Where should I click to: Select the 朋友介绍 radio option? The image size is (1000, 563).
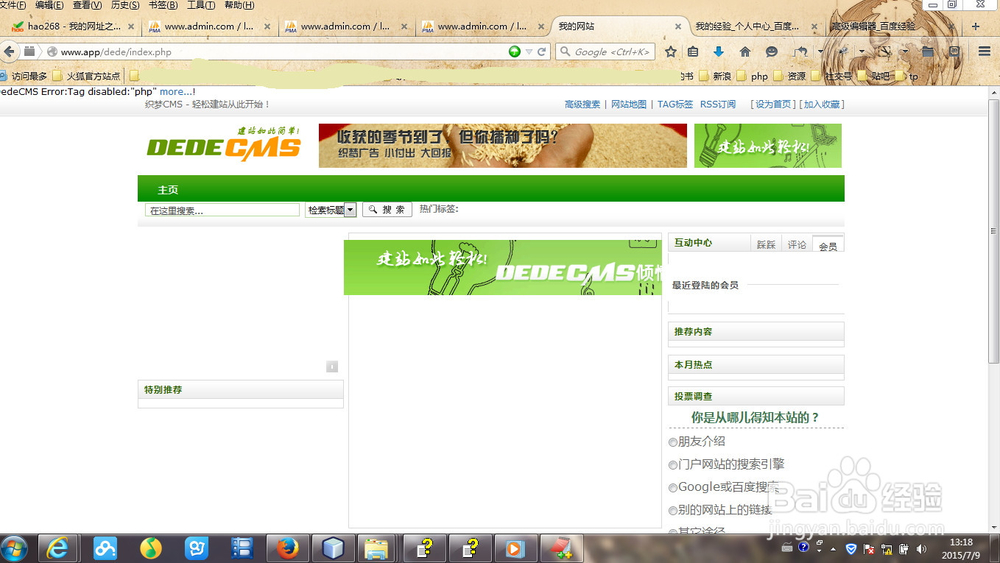(x=673, y=442)
